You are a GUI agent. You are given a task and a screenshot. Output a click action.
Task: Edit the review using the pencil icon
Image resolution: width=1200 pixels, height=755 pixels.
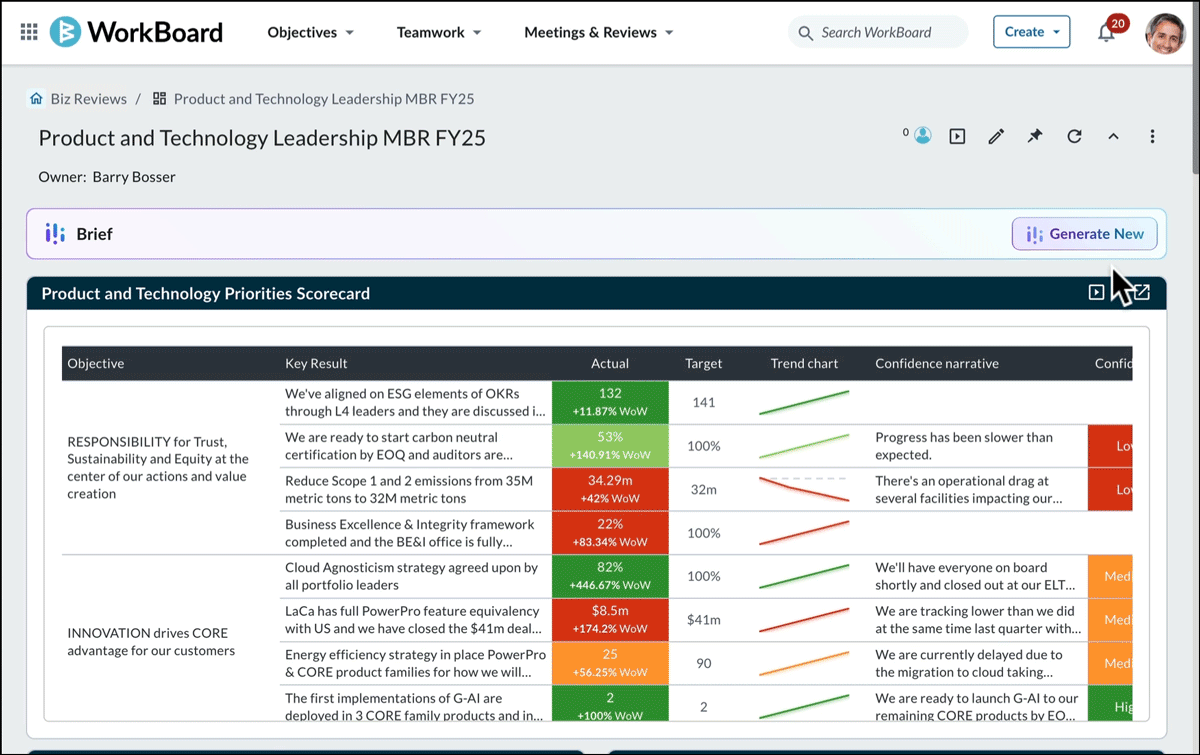996,136
